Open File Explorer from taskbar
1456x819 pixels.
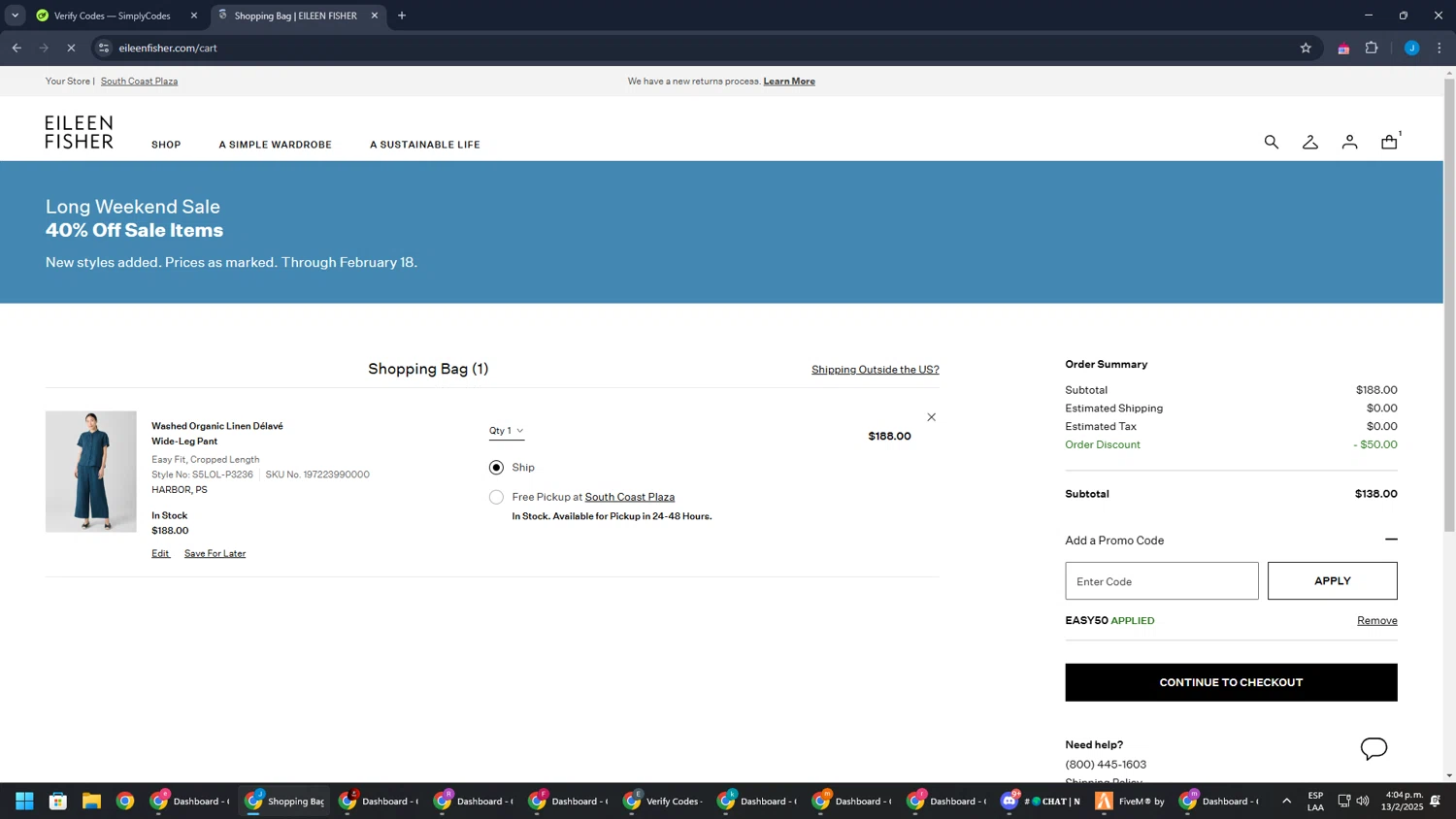pyautogui.click(x=91, y=801)
